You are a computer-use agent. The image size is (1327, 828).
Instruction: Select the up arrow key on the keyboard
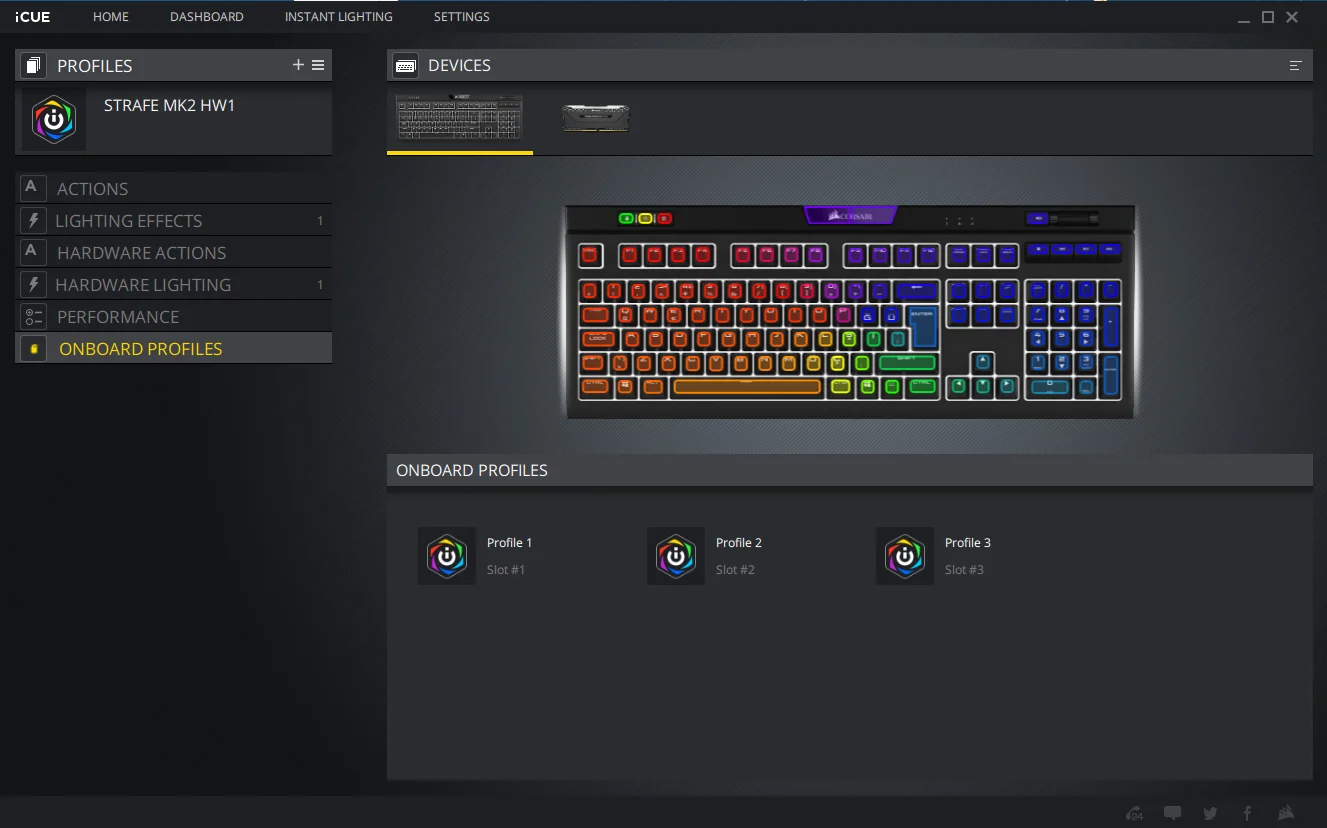[983, 362]
